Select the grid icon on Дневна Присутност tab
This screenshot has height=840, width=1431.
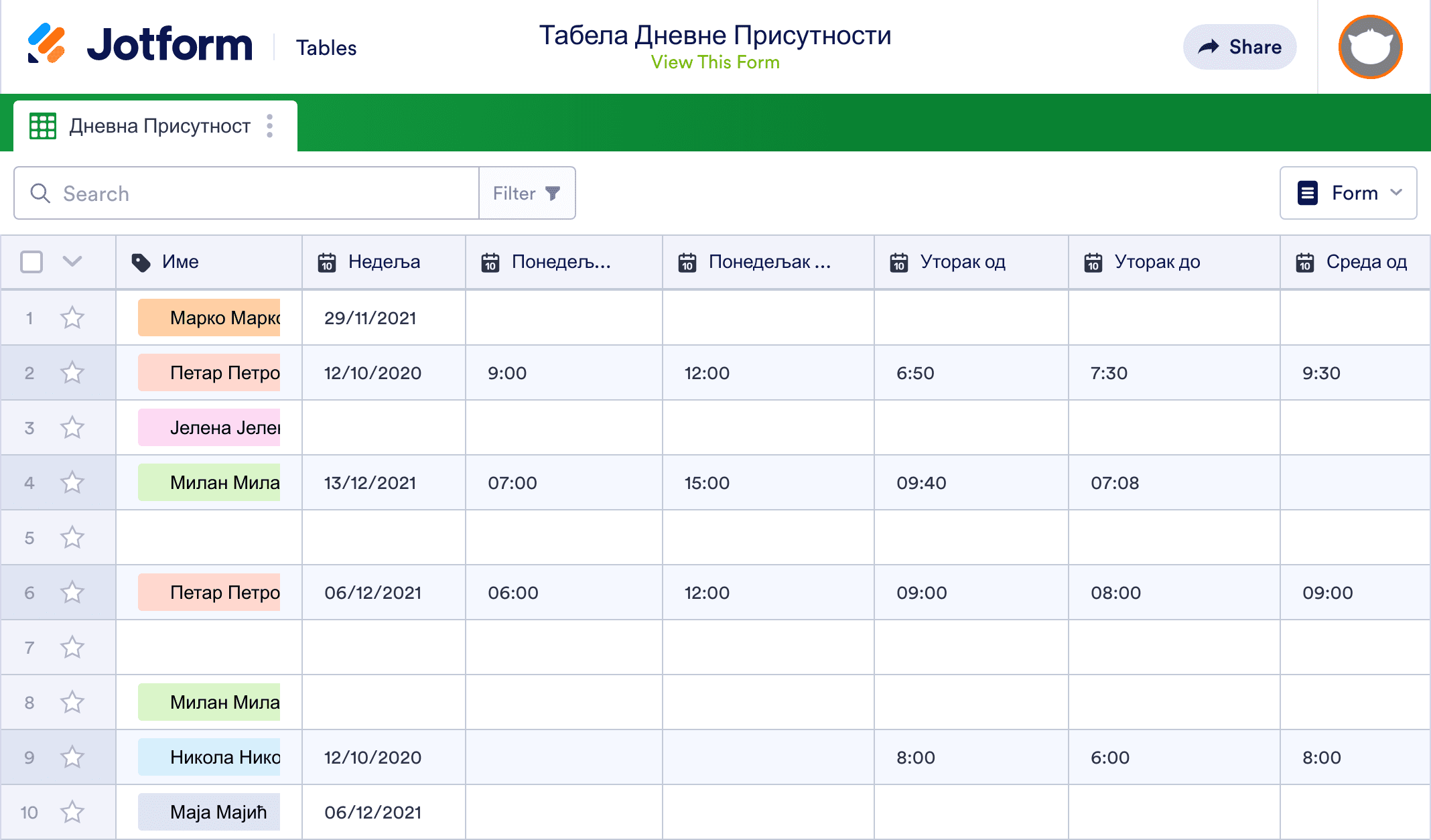click(x=42, y=125)
